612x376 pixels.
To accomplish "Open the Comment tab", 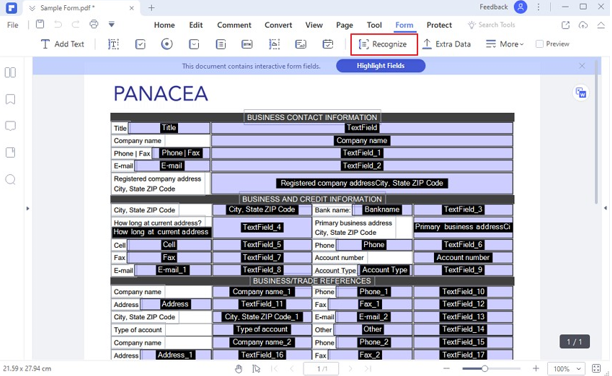I will [234, 25].
